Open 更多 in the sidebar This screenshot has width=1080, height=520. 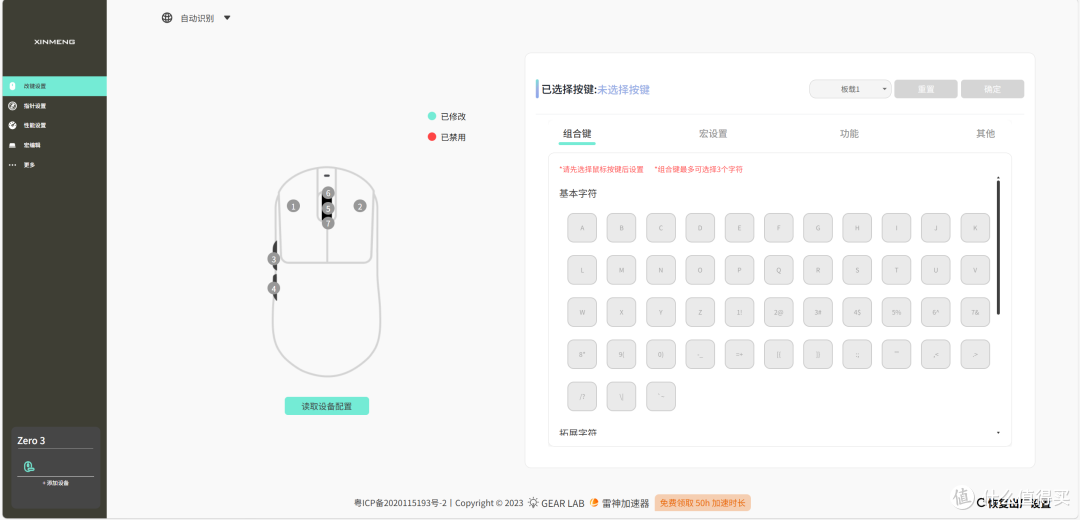[53, 165]
